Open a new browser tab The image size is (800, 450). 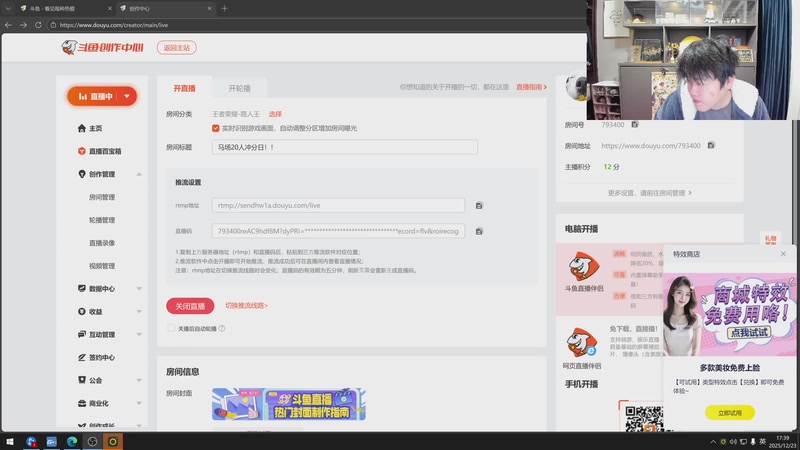point(224,9)
